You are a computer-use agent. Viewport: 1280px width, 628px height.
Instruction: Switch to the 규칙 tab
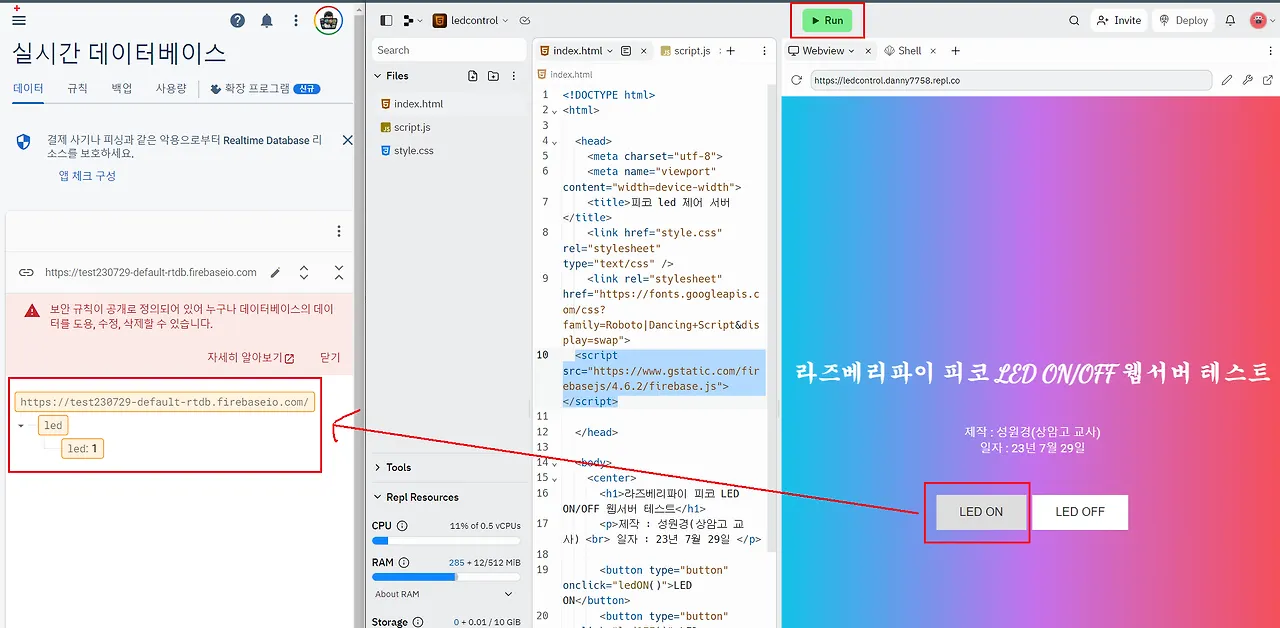[77, 88]
